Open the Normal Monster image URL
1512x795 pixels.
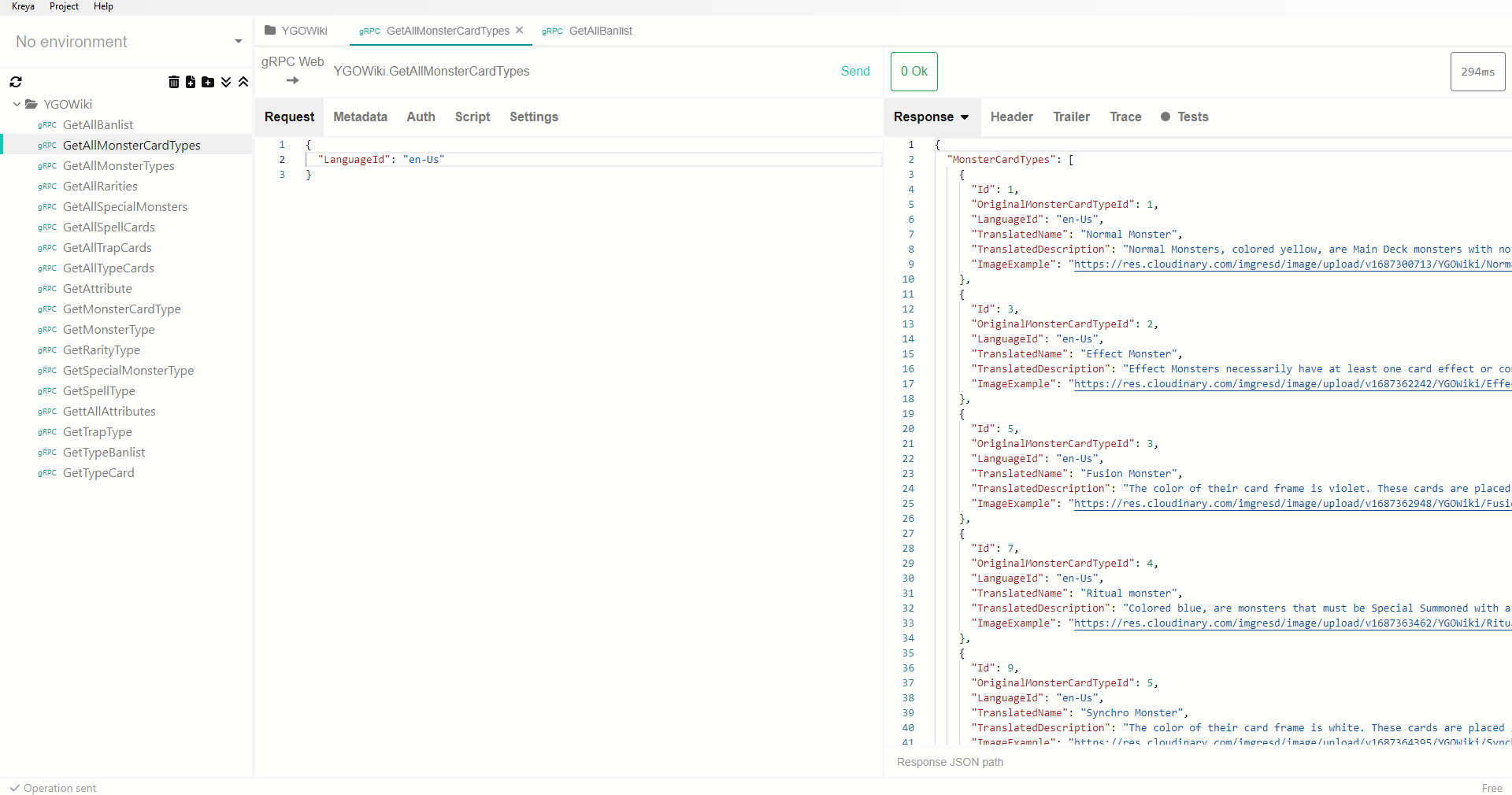[1291, 264]
